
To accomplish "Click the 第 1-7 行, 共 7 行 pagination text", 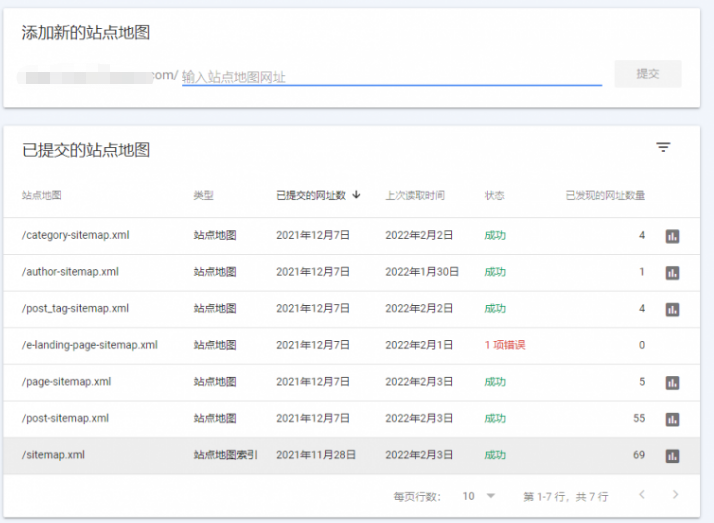I will [566, 496].
